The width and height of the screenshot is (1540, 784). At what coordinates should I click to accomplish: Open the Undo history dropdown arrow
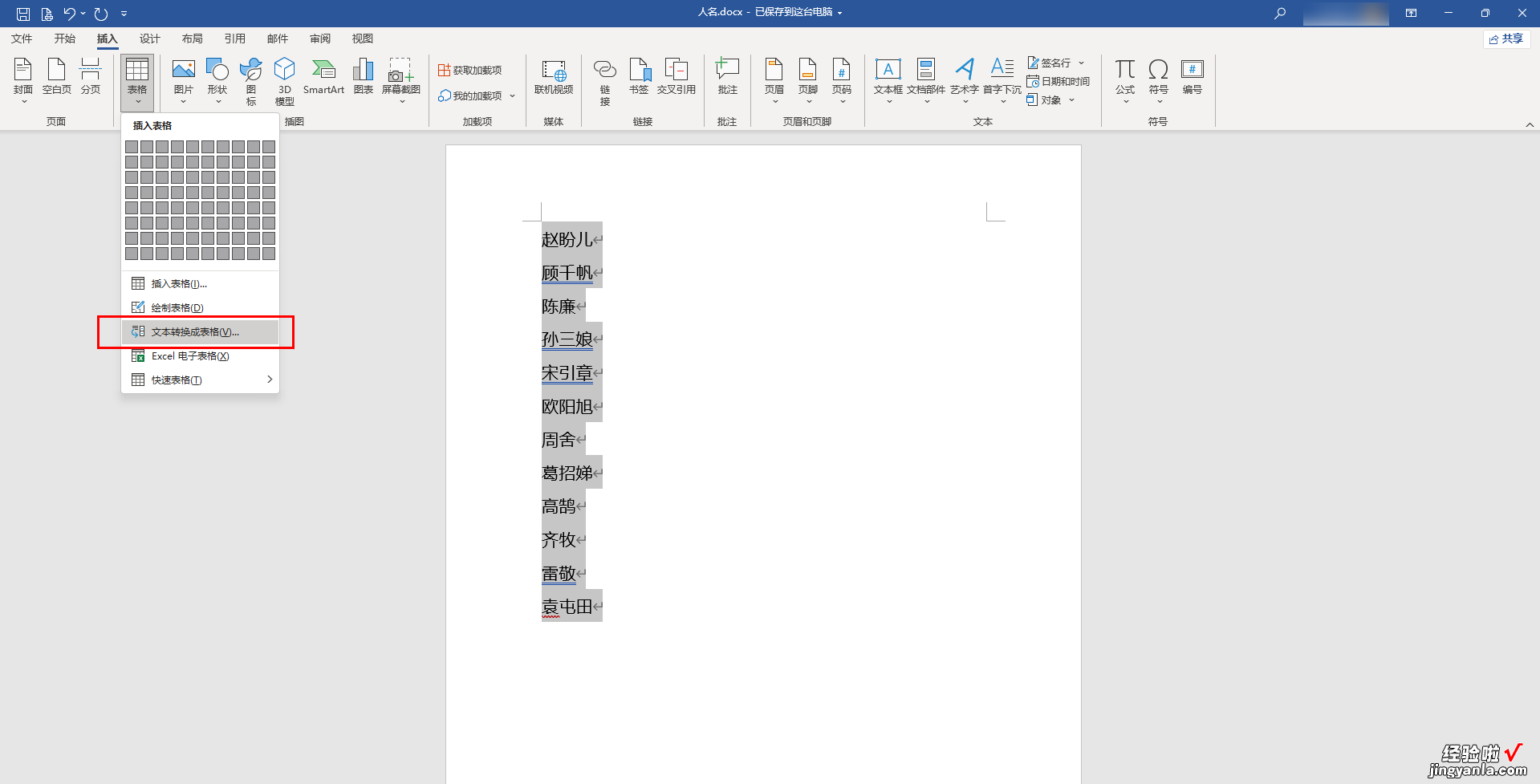point(83,14)
